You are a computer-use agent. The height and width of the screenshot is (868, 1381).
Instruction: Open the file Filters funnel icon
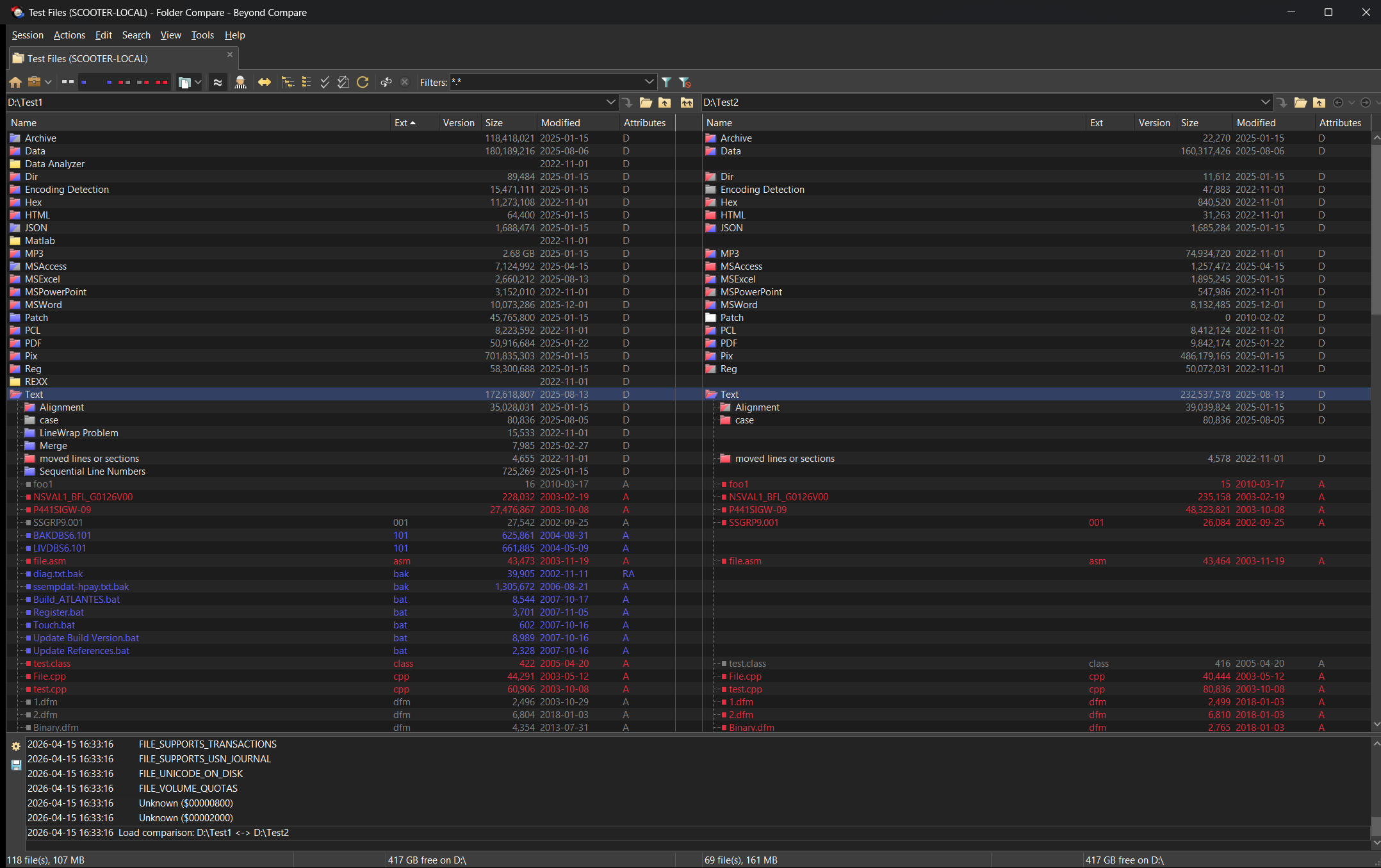[666, 82]
